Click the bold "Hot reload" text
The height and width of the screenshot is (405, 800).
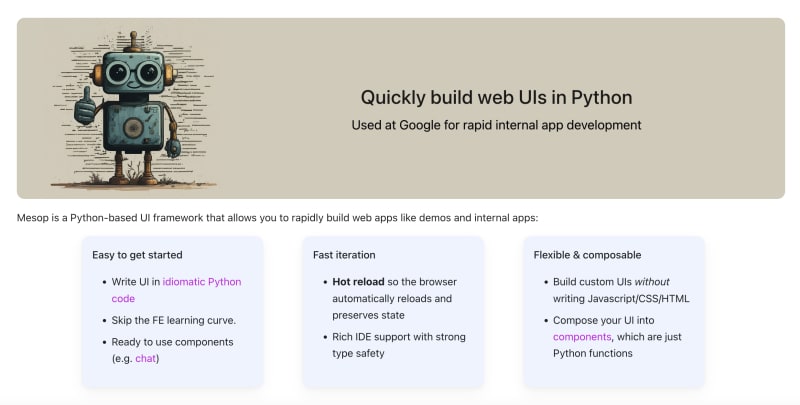point(358,282)
